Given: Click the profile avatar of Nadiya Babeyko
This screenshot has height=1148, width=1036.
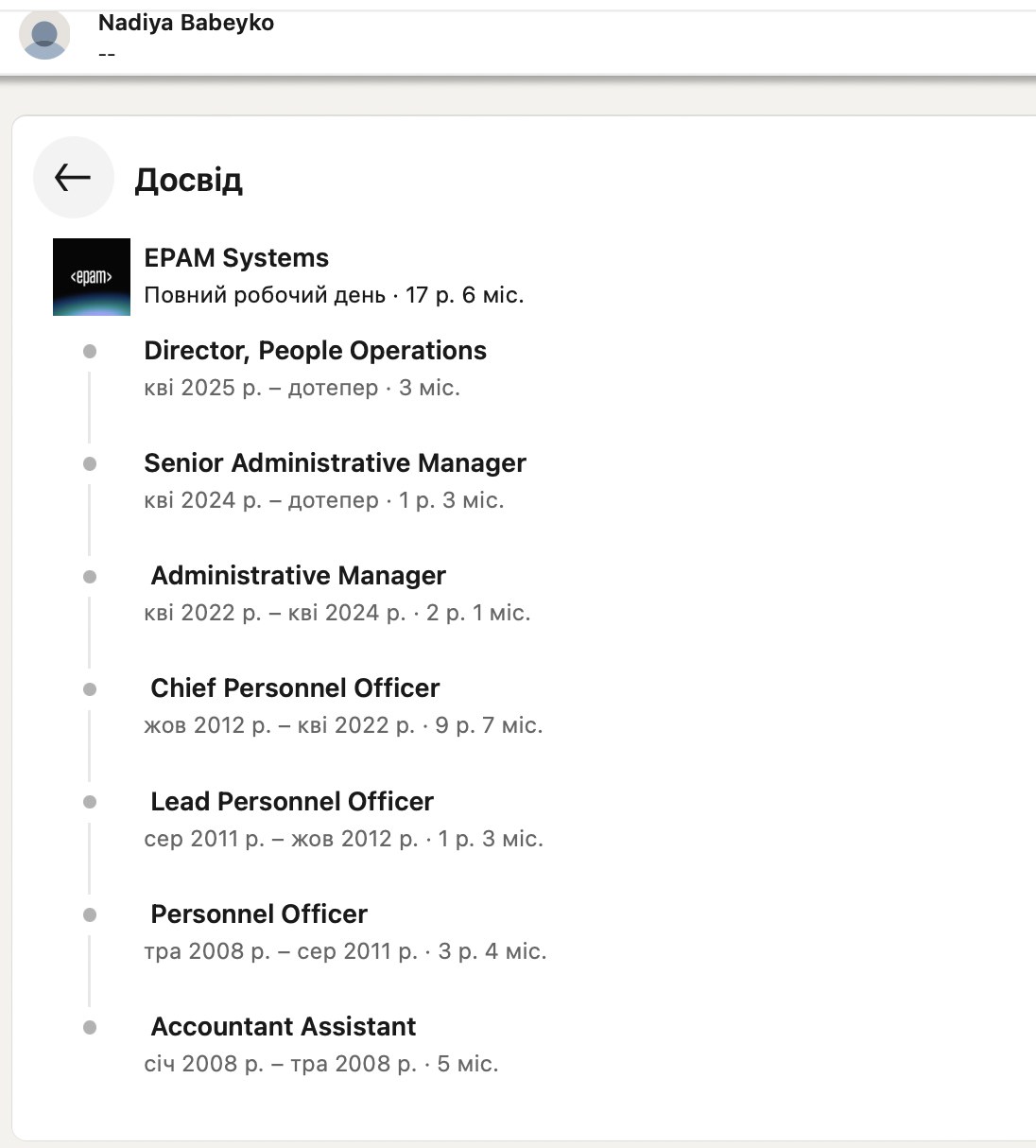Looking at the screenshot, I should click(x=44, y=36).
